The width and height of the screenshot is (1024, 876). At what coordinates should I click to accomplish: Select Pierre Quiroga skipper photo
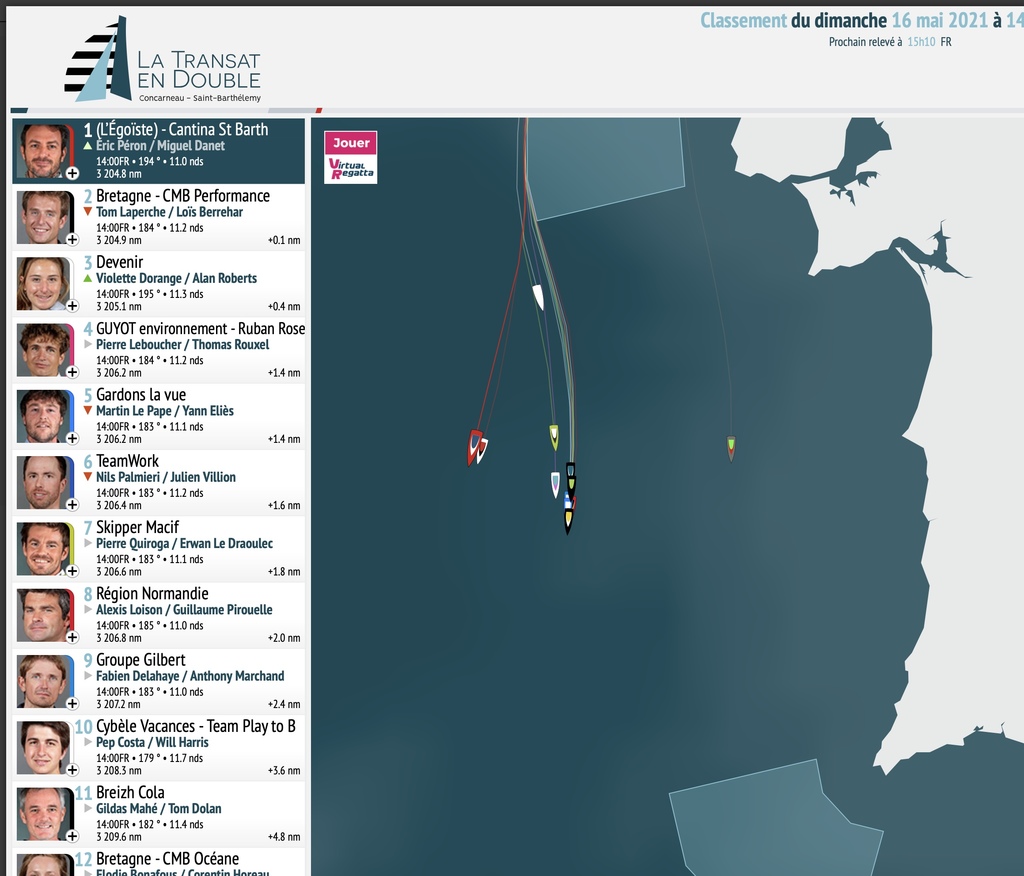(x=43, y=549)
